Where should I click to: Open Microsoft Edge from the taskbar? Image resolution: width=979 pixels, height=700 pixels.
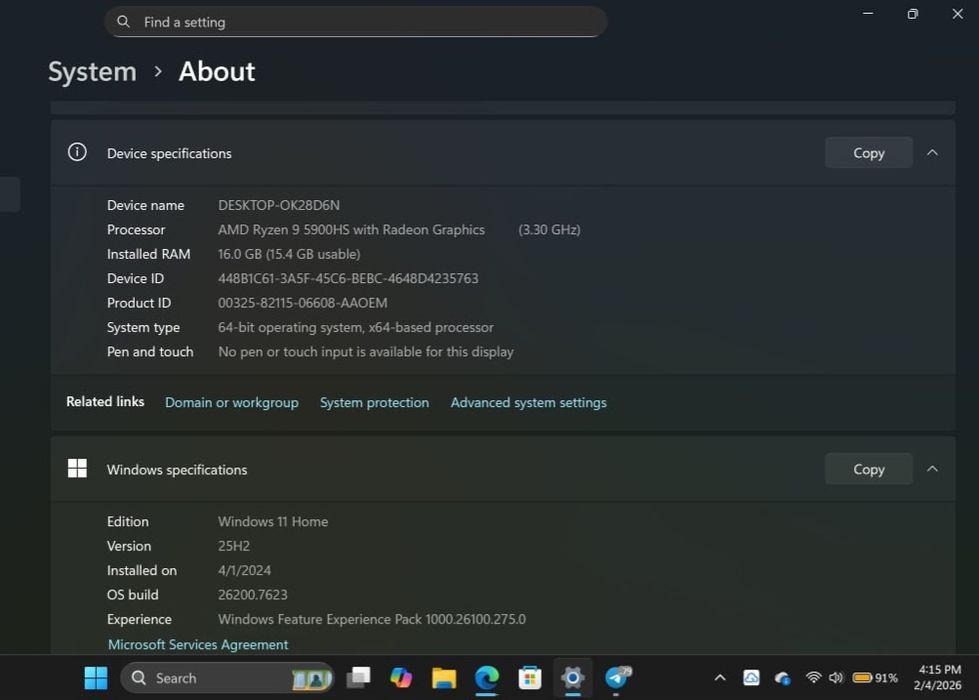487,678
